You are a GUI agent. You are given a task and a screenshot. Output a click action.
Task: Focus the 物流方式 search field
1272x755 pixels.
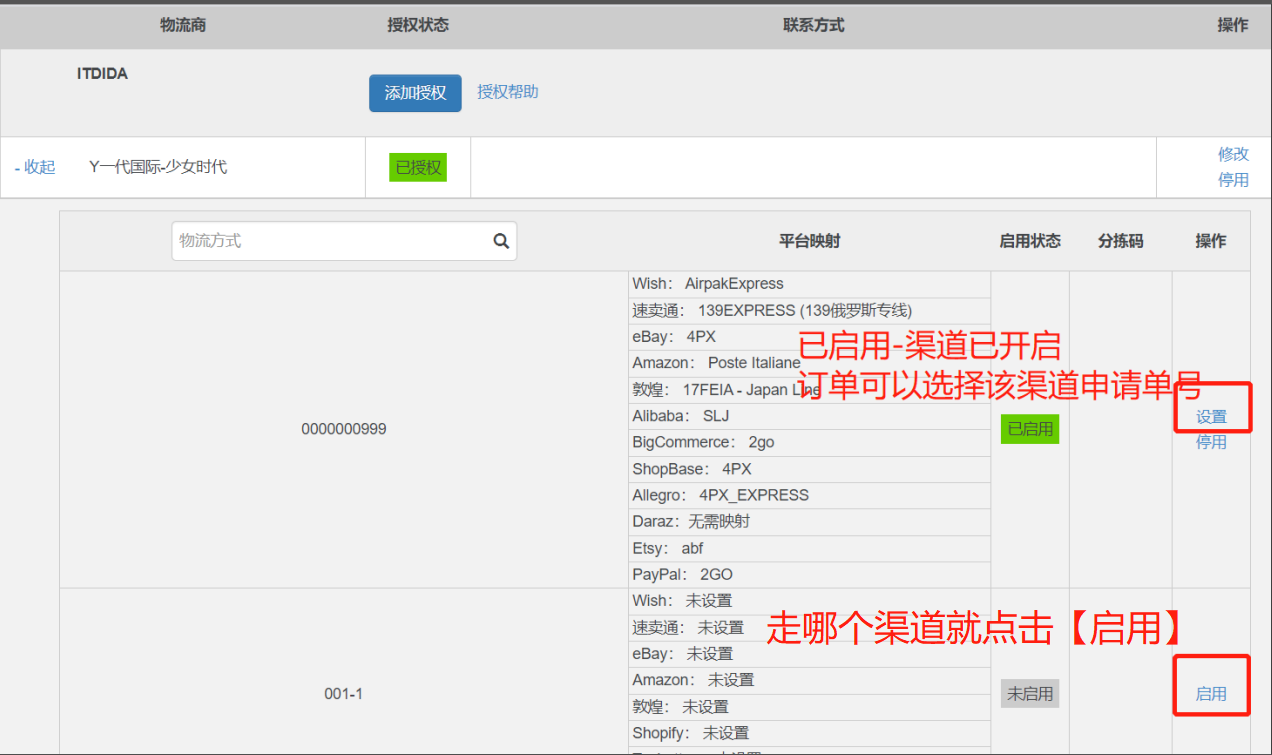(x=344, y=241)
